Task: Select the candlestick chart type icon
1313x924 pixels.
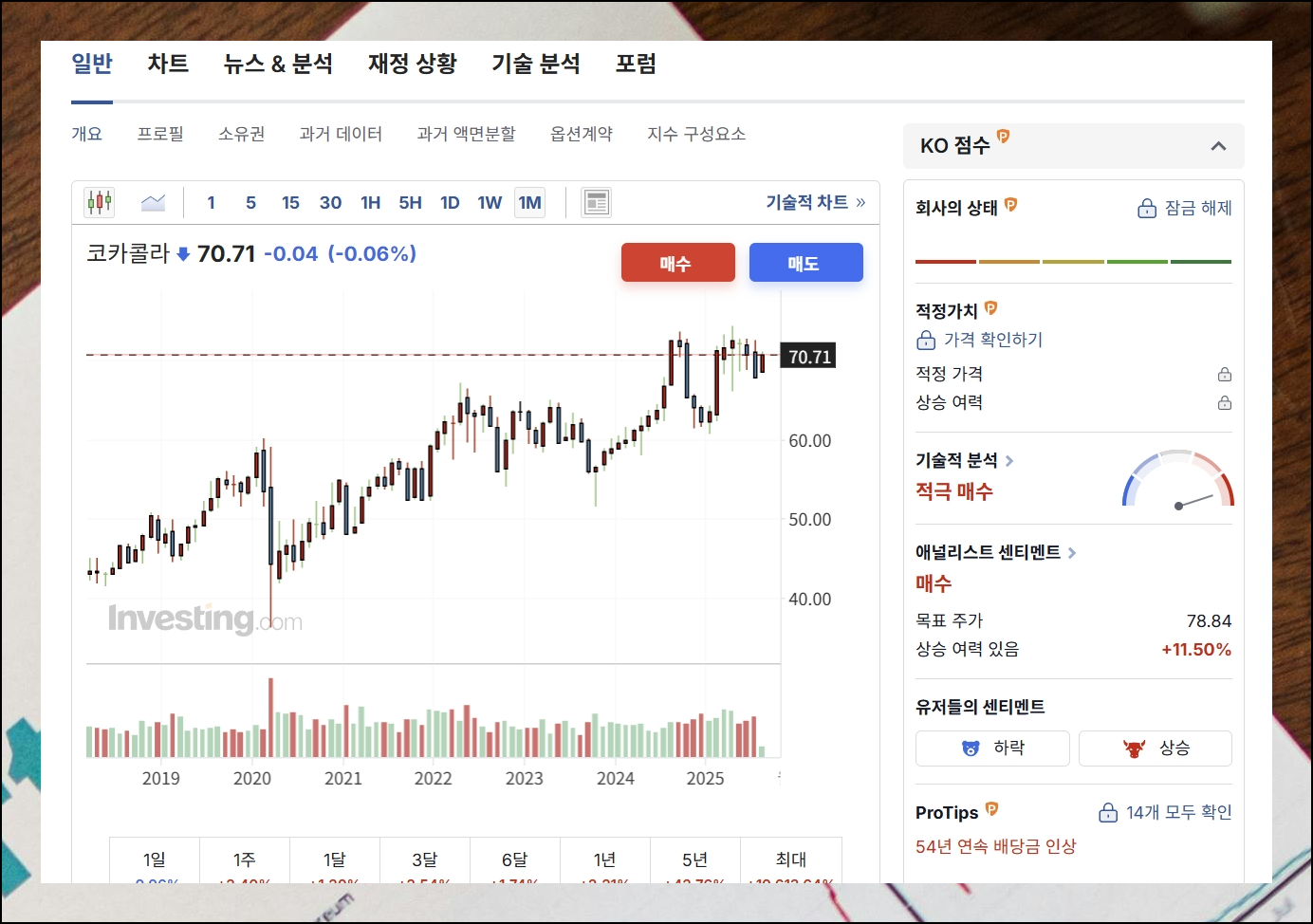Action: point(100,202)
